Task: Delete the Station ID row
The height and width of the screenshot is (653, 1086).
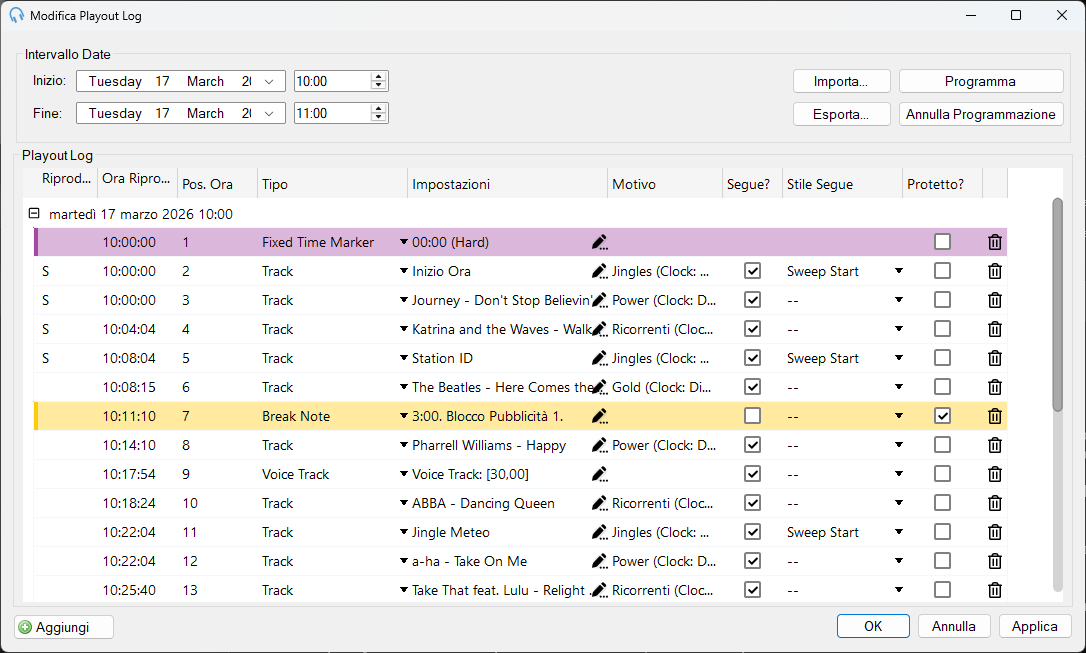Action: tap(995, 359)
